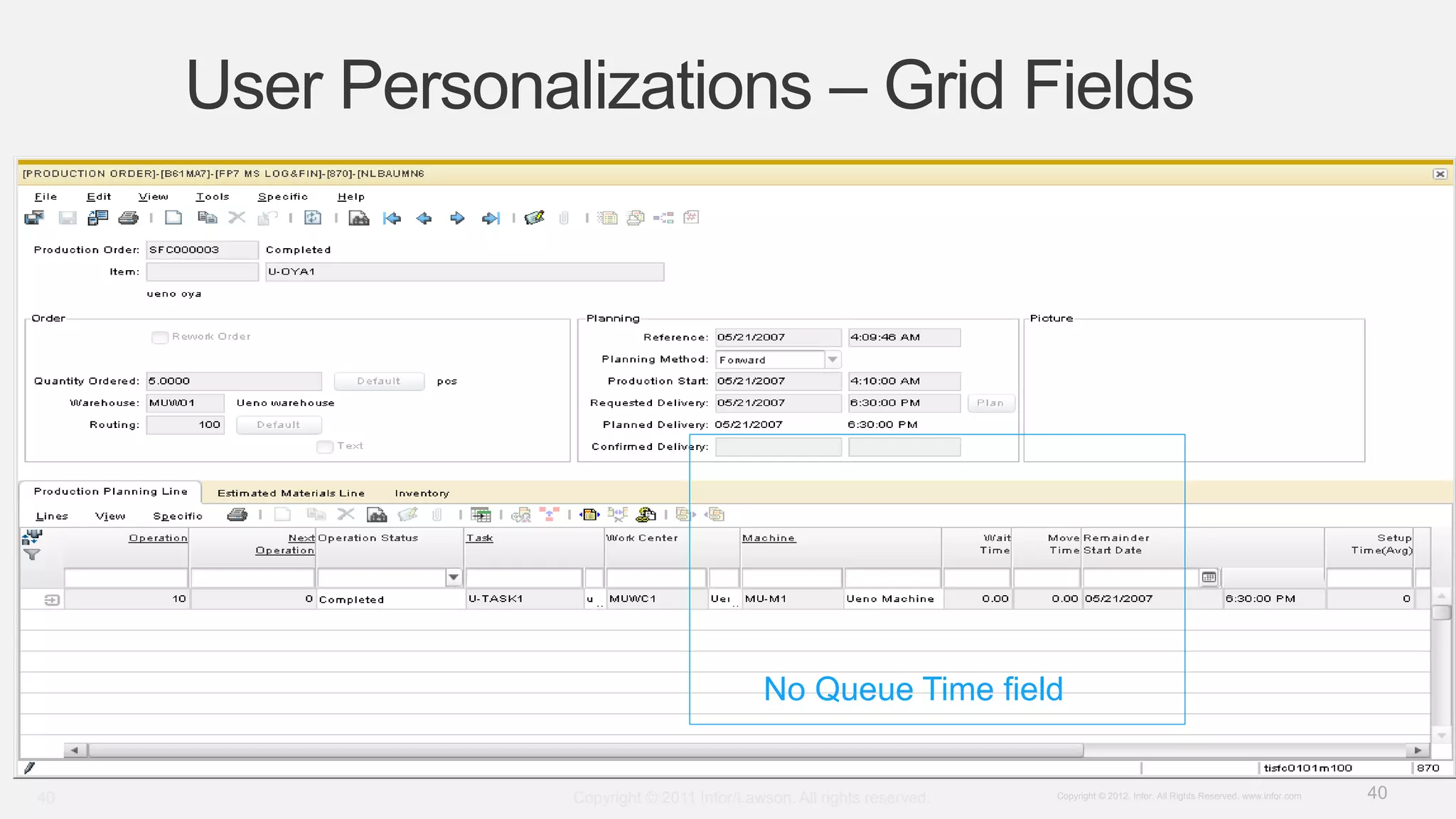Open the Specific menu in menu bar

(x=282, y=197)
